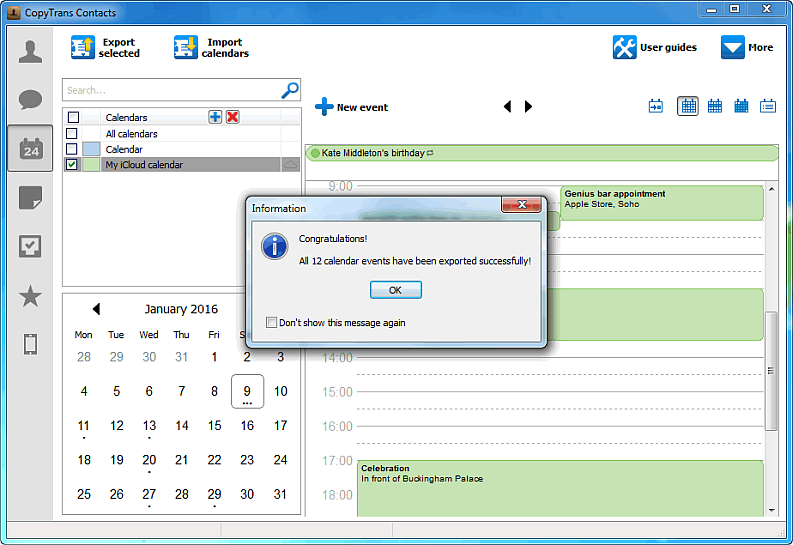The image size is (793, 545).
Task: Open the Celebration event
Action: [x=560, y=488]
